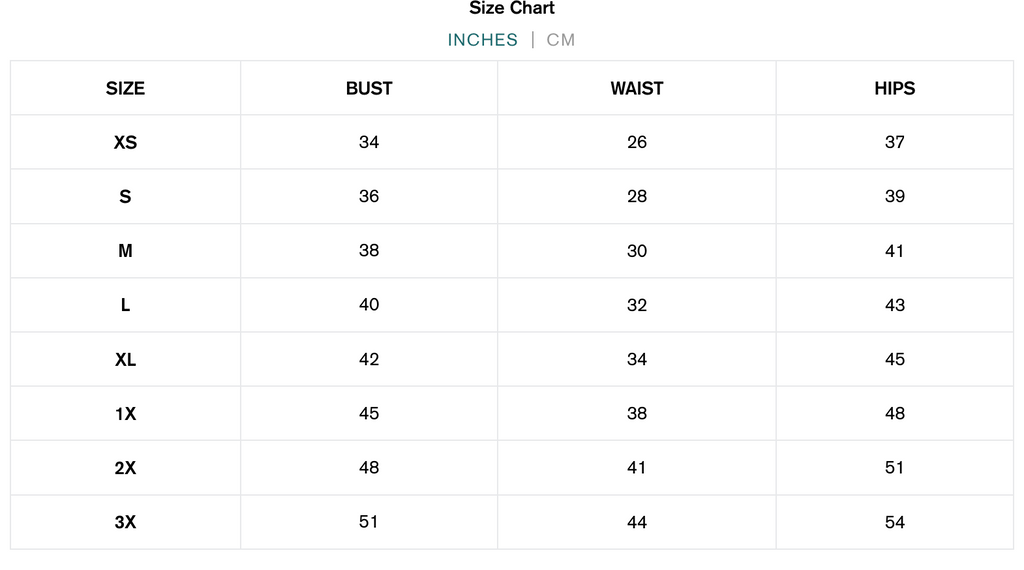The height and width of the screenshot is (570, 1024).
Task: Select the XS size row label
Action: tap(125, 142)
